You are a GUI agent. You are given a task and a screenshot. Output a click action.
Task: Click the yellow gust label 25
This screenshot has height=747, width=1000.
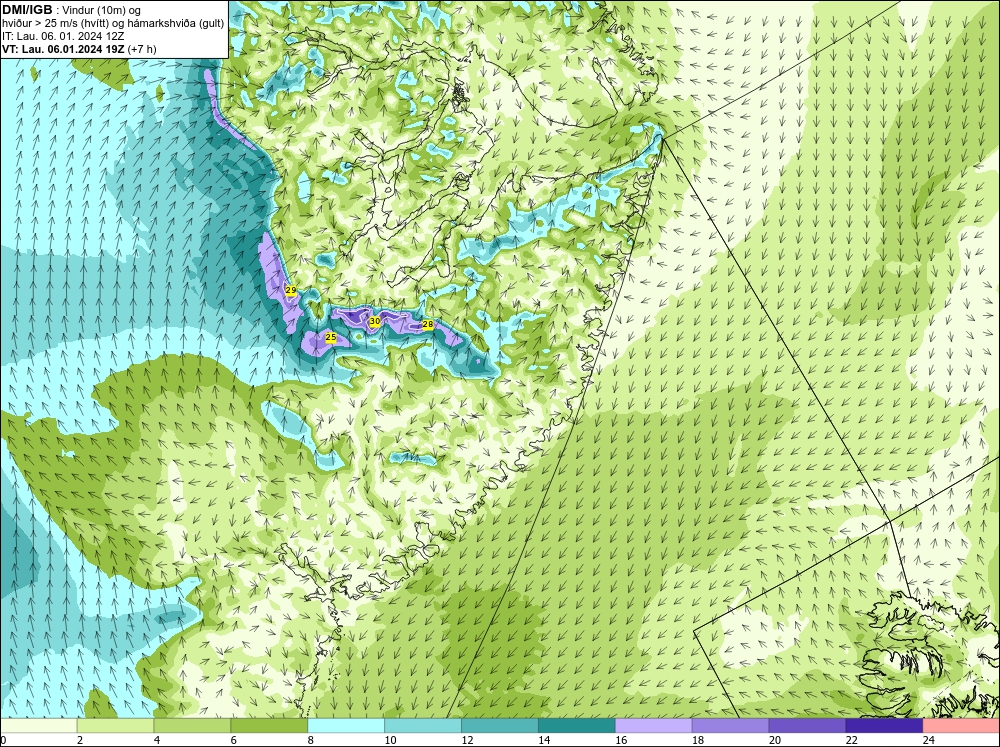pyautogui.click(x=330, y=337)
